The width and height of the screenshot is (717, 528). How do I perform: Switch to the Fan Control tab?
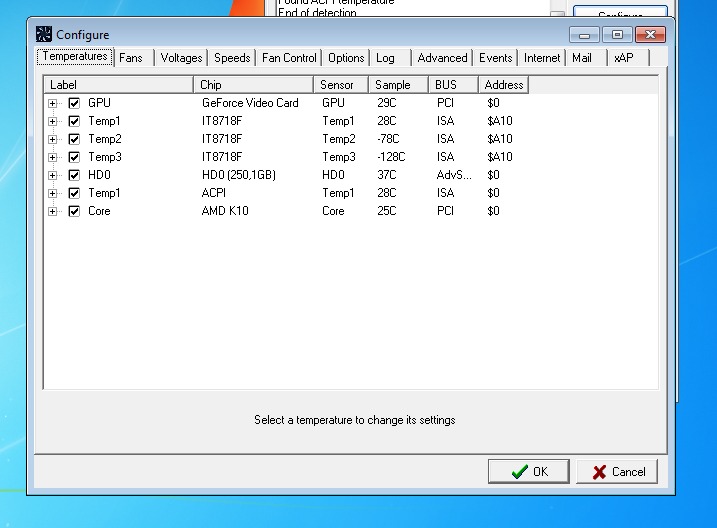pos(289,58)
